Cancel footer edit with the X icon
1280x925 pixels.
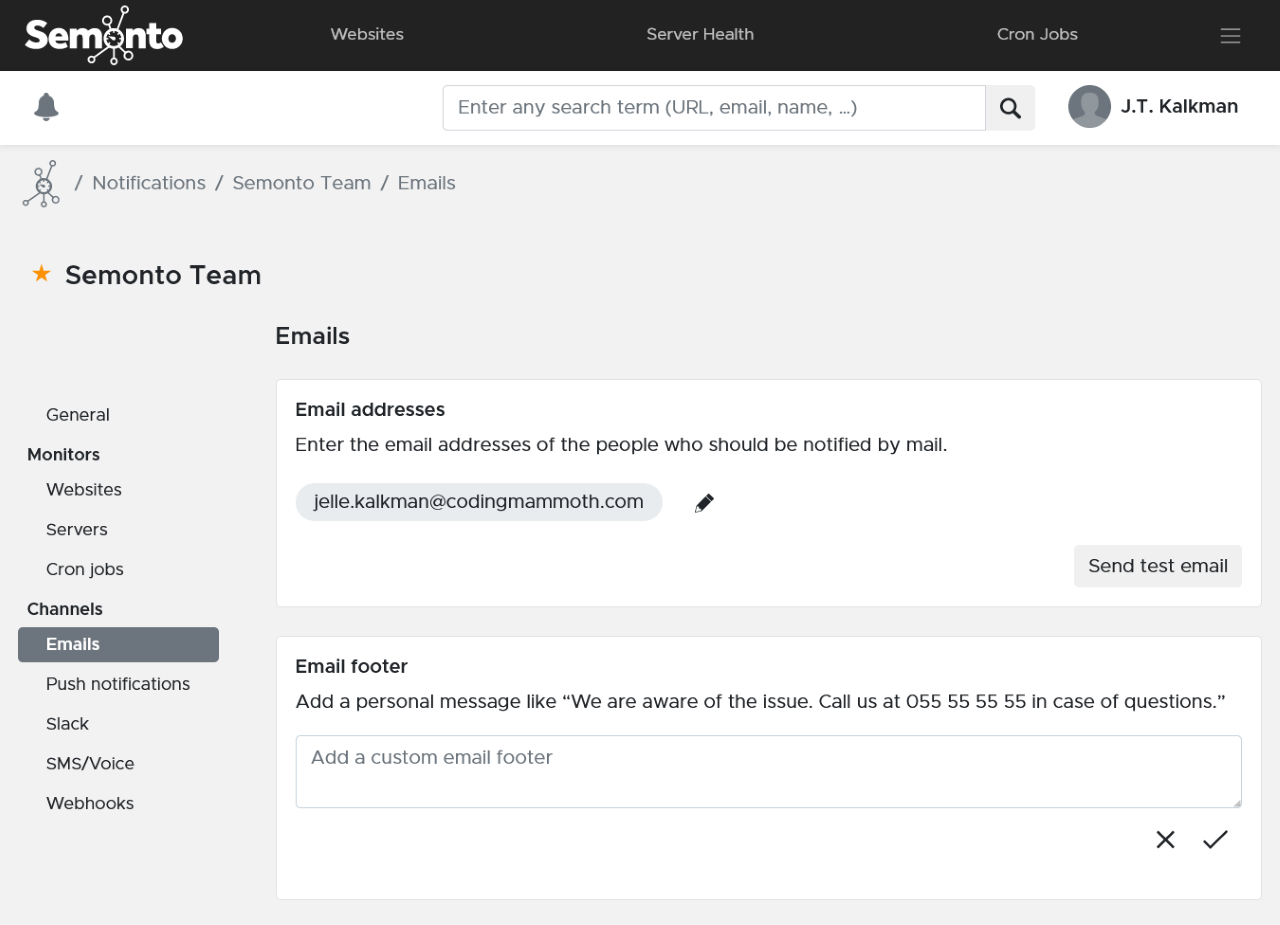(x=1165, y=840)
